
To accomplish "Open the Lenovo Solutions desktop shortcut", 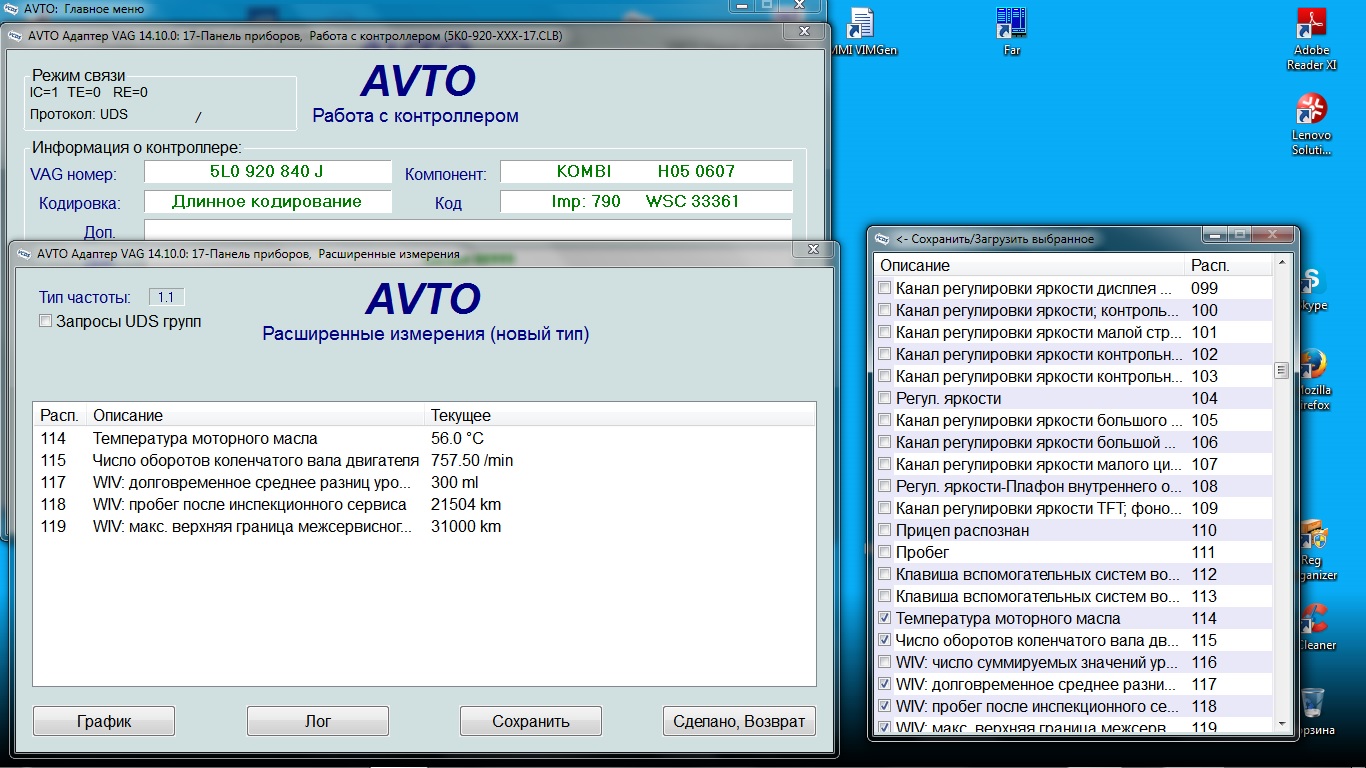I will pyautogui.click(x=1311, y=110).
